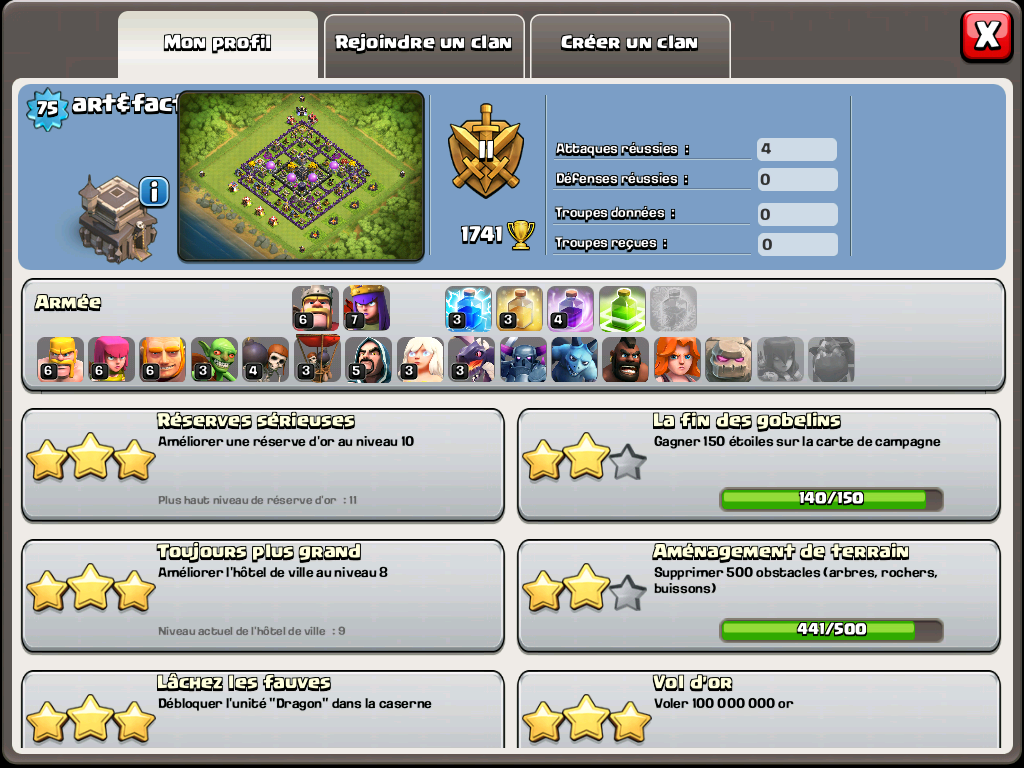The width and height of the screenshot is (1024, 768).
Task: Open the Aménagement de terrain achievement card
Action: tap(759, 596)
